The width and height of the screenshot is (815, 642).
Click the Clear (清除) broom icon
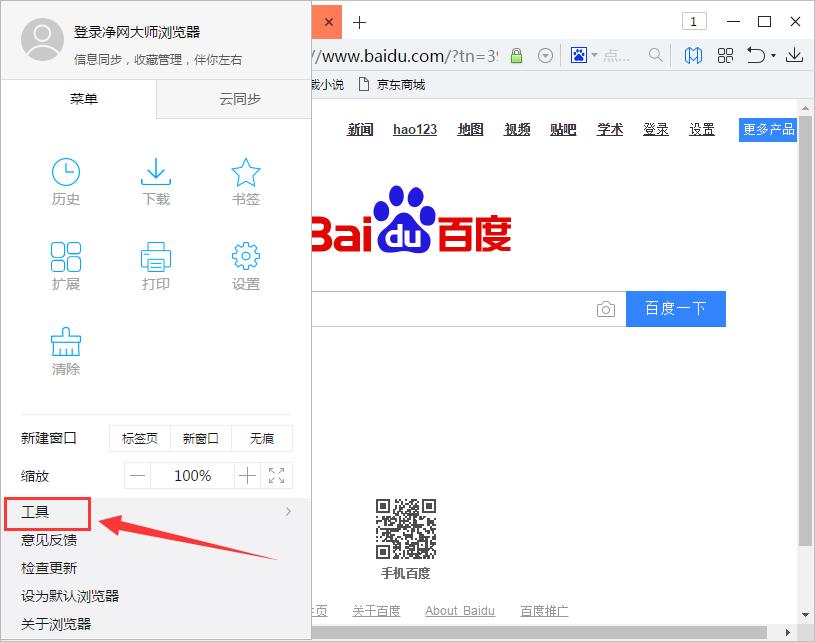coord(66,350)
